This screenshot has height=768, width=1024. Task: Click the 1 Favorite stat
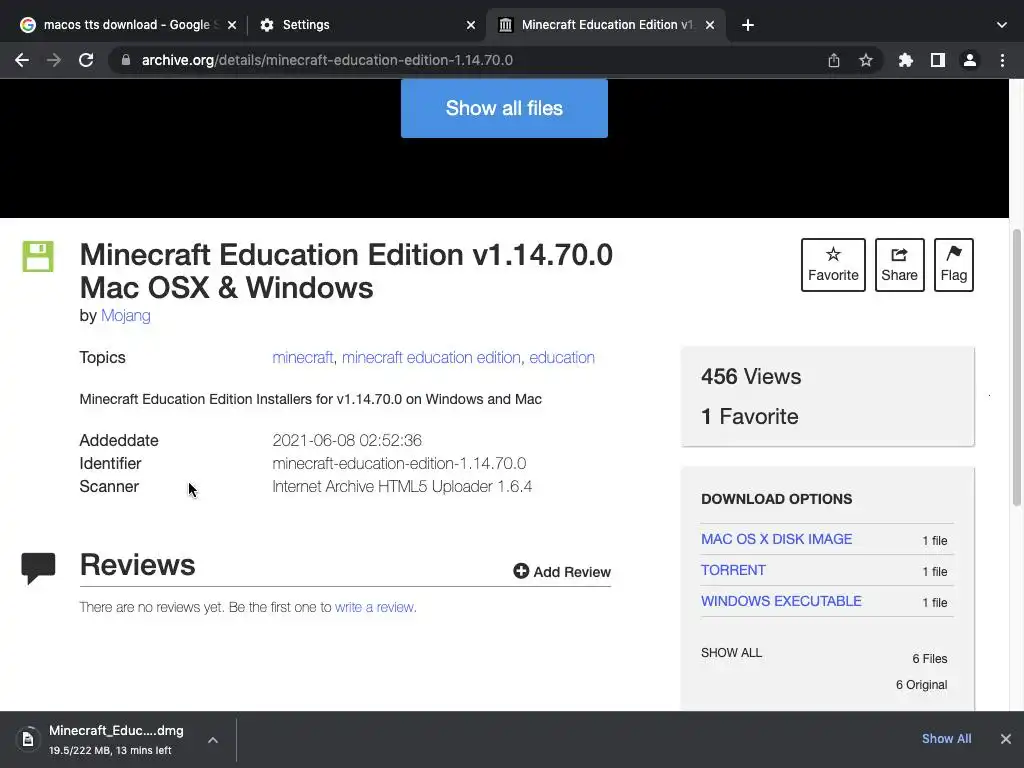[x=750, y=416]
